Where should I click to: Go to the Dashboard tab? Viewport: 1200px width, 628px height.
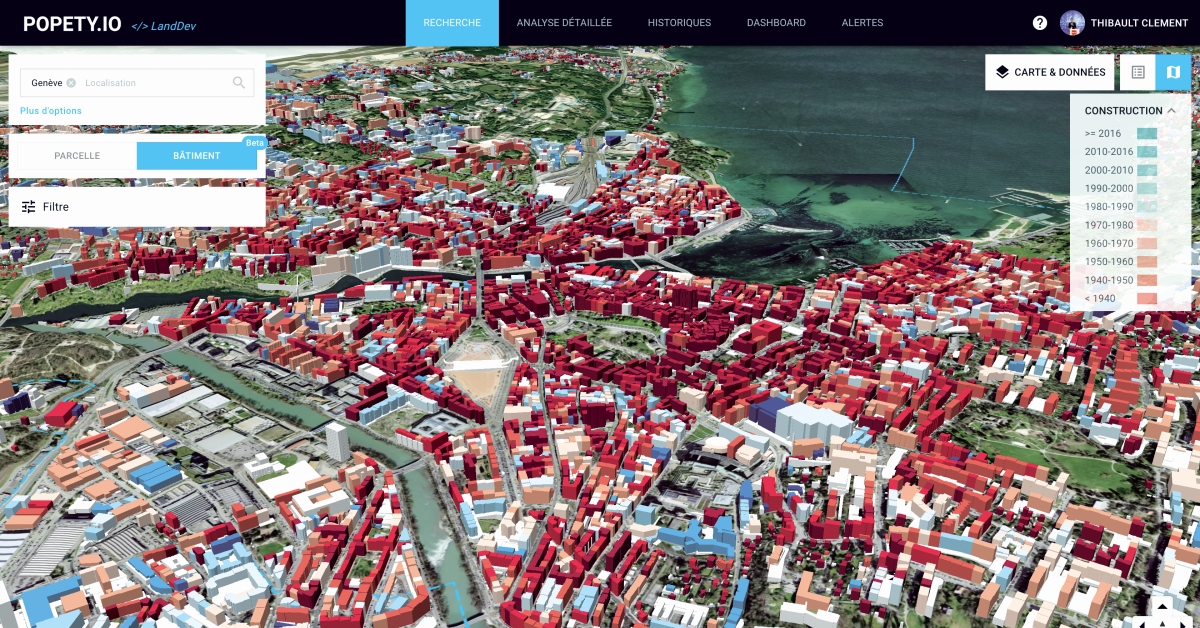(775, 22)
